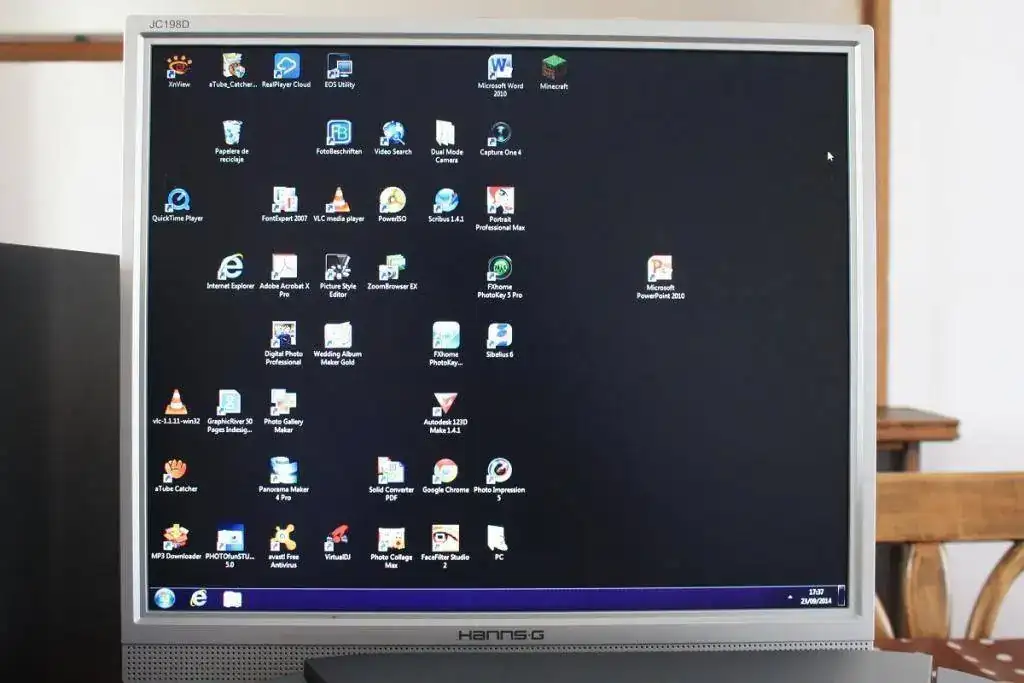This screenshot has height=683, width=1024.
Task: Click the Microsoft PowerPoint 2010 shortcut
Action: [x=660, y=270]
